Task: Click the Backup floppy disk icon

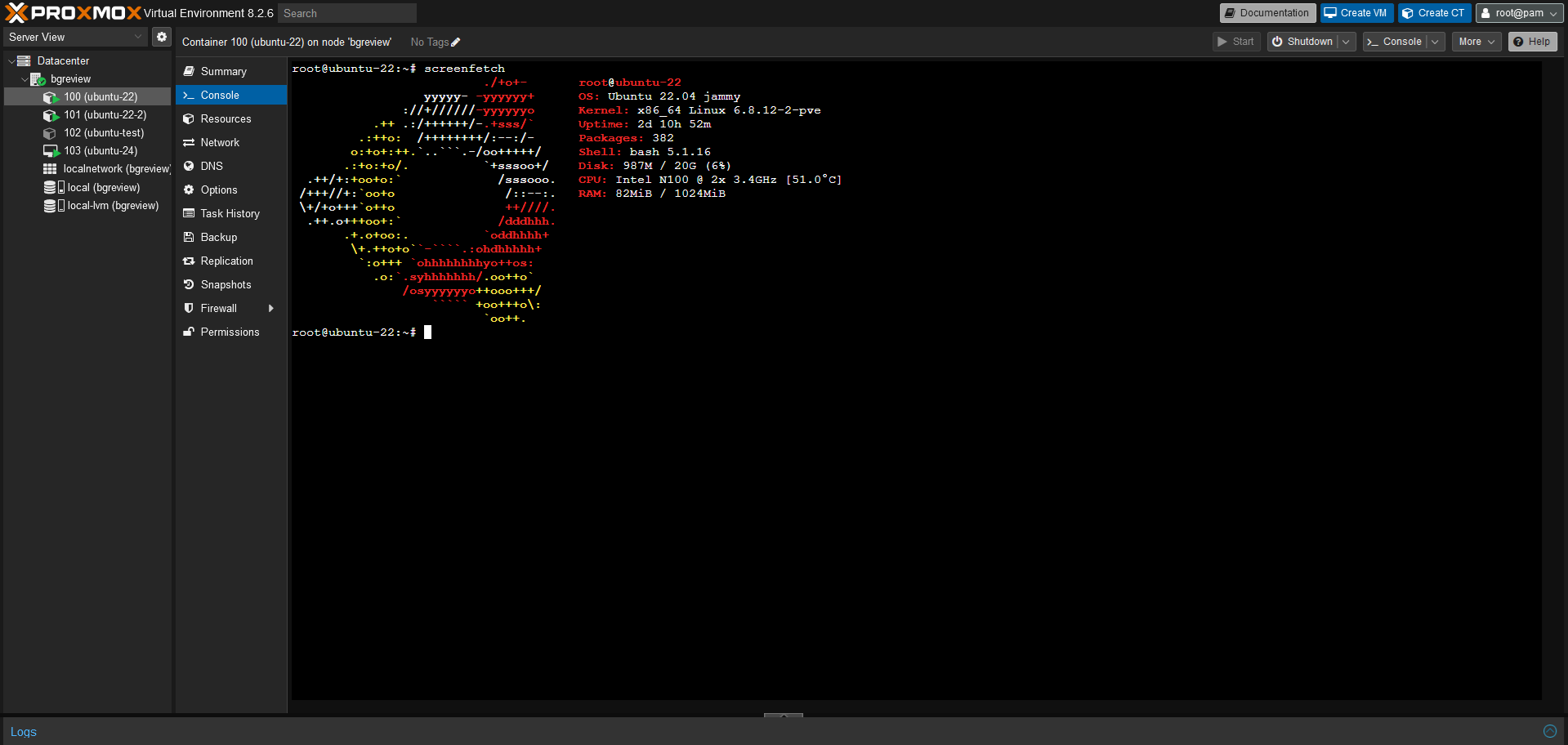Action: (x=189, y=237)
